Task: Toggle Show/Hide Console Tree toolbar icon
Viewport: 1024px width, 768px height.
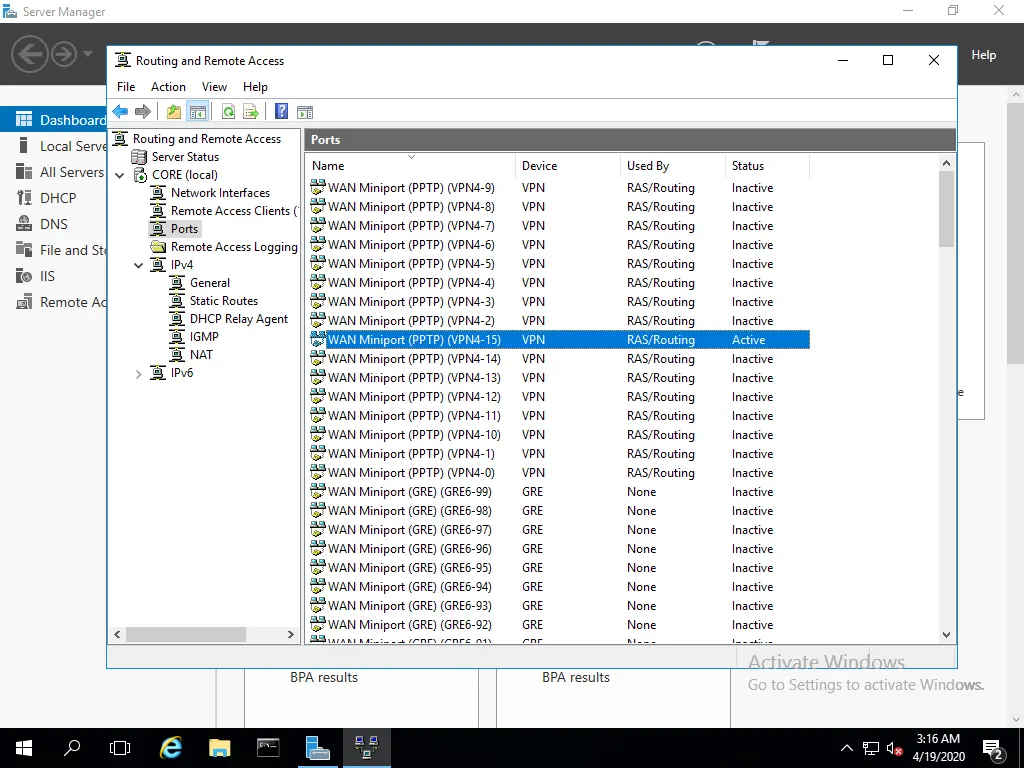Action: click(197, 112)
